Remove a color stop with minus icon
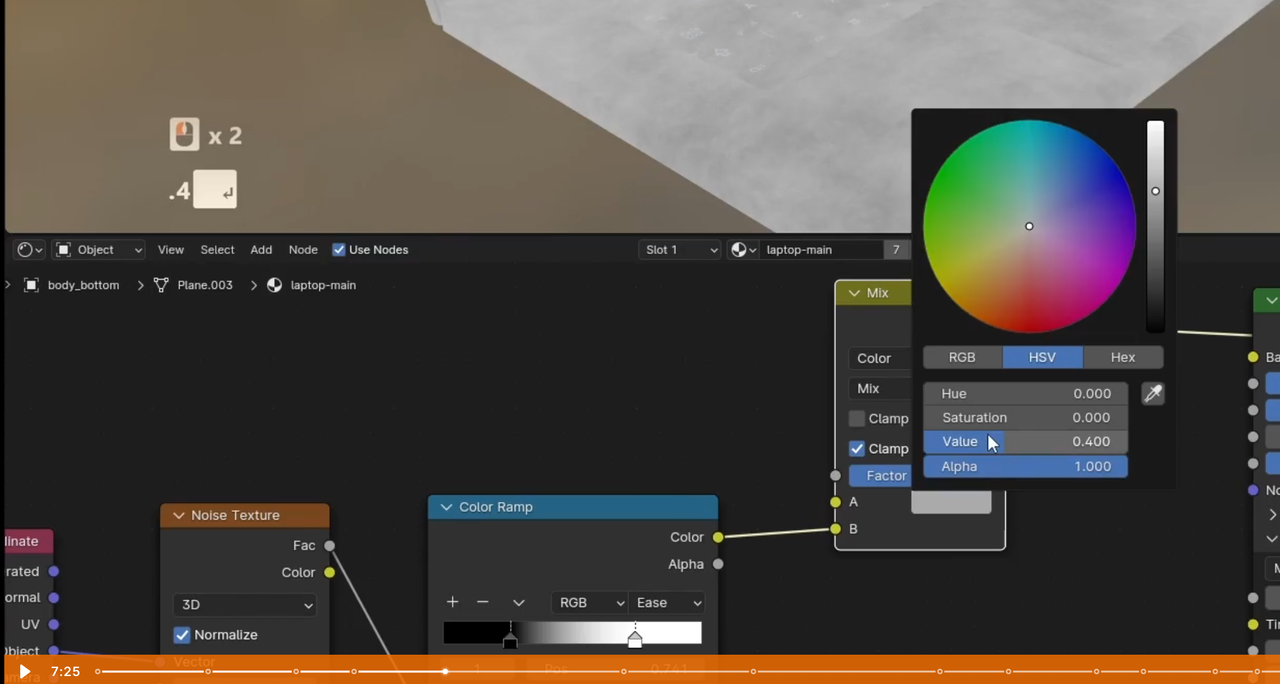Viewport: 1280px width, 684px height. pos(483,602)
